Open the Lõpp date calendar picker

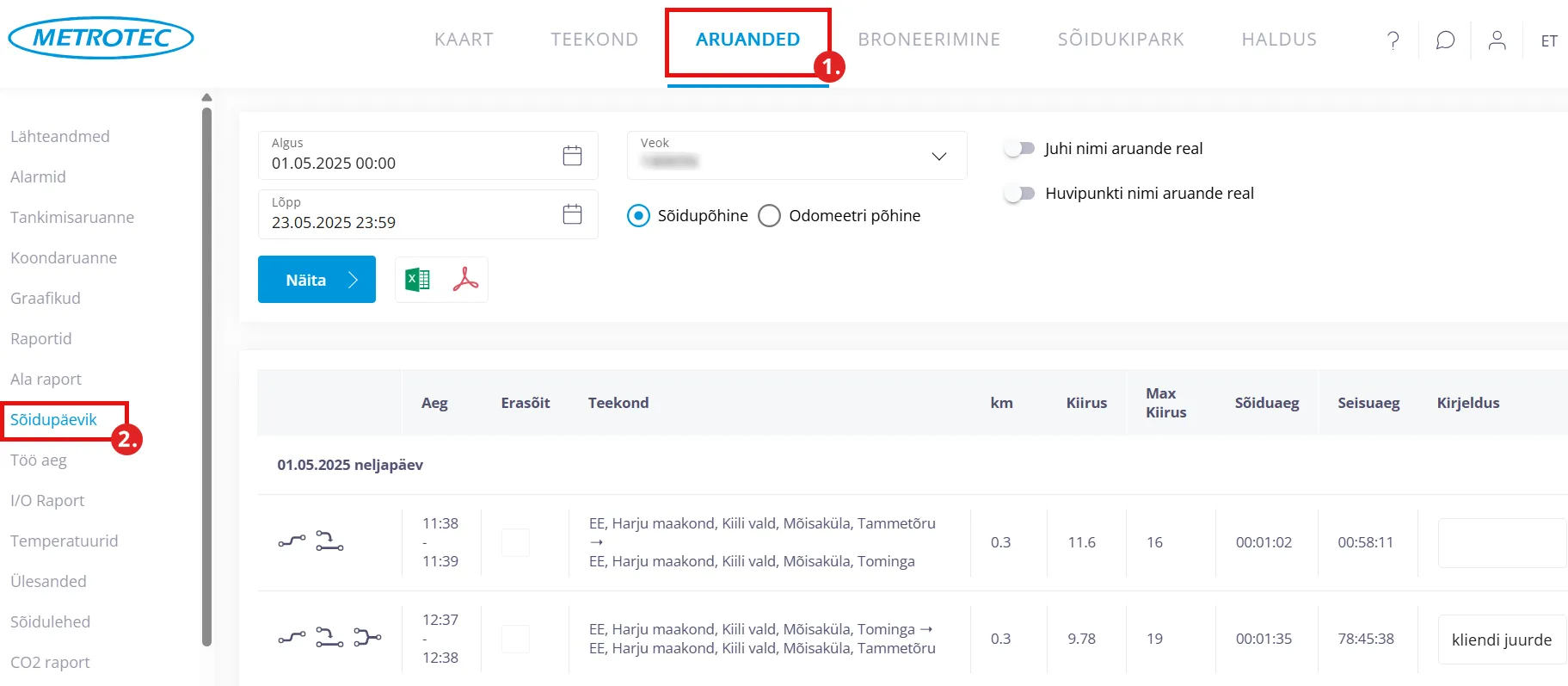point(572,214)
